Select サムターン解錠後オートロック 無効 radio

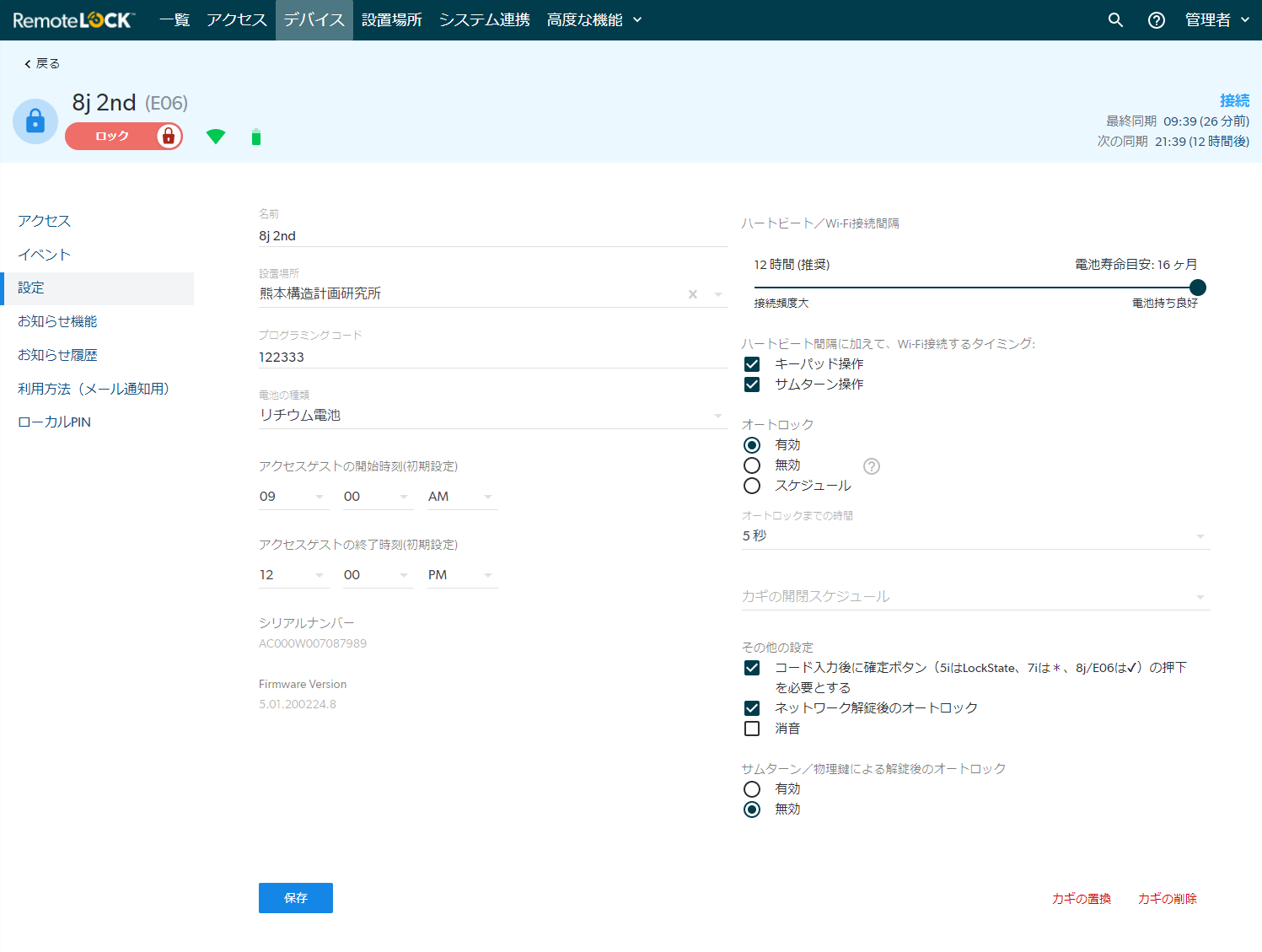click(x=752, y=809)
